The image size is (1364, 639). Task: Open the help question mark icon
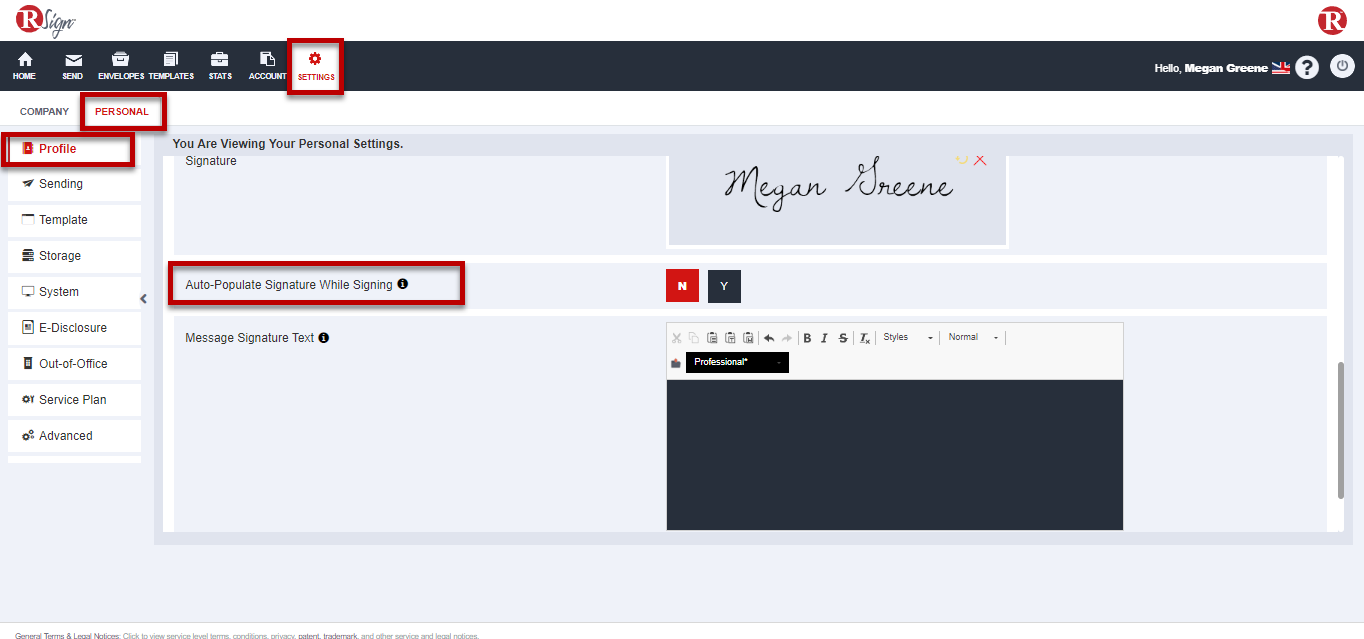1307,67
